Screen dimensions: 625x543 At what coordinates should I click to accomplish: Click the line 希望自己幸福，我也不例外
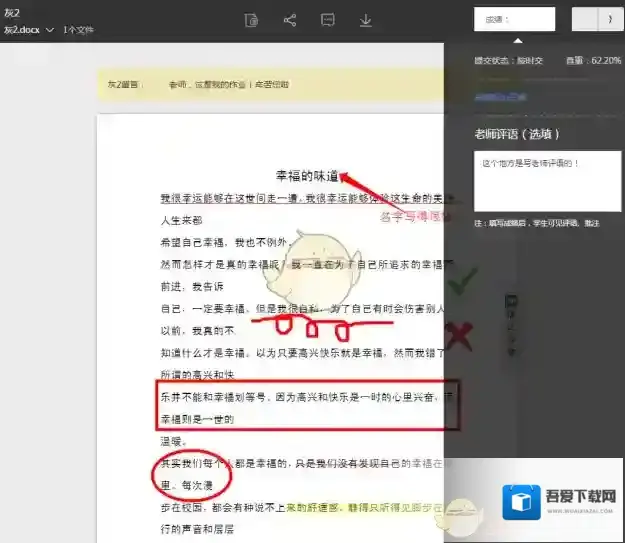226,242
